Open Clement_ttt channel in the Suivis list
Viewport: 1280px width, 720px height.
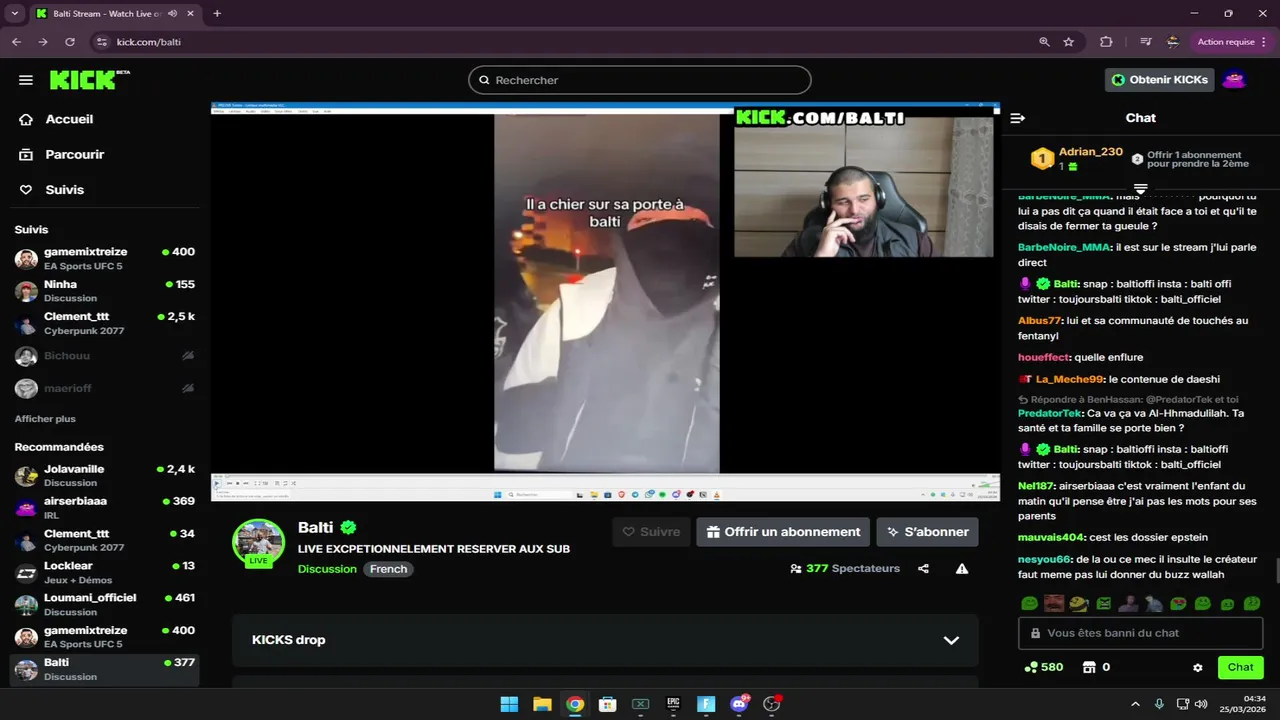tap(105, 323)
